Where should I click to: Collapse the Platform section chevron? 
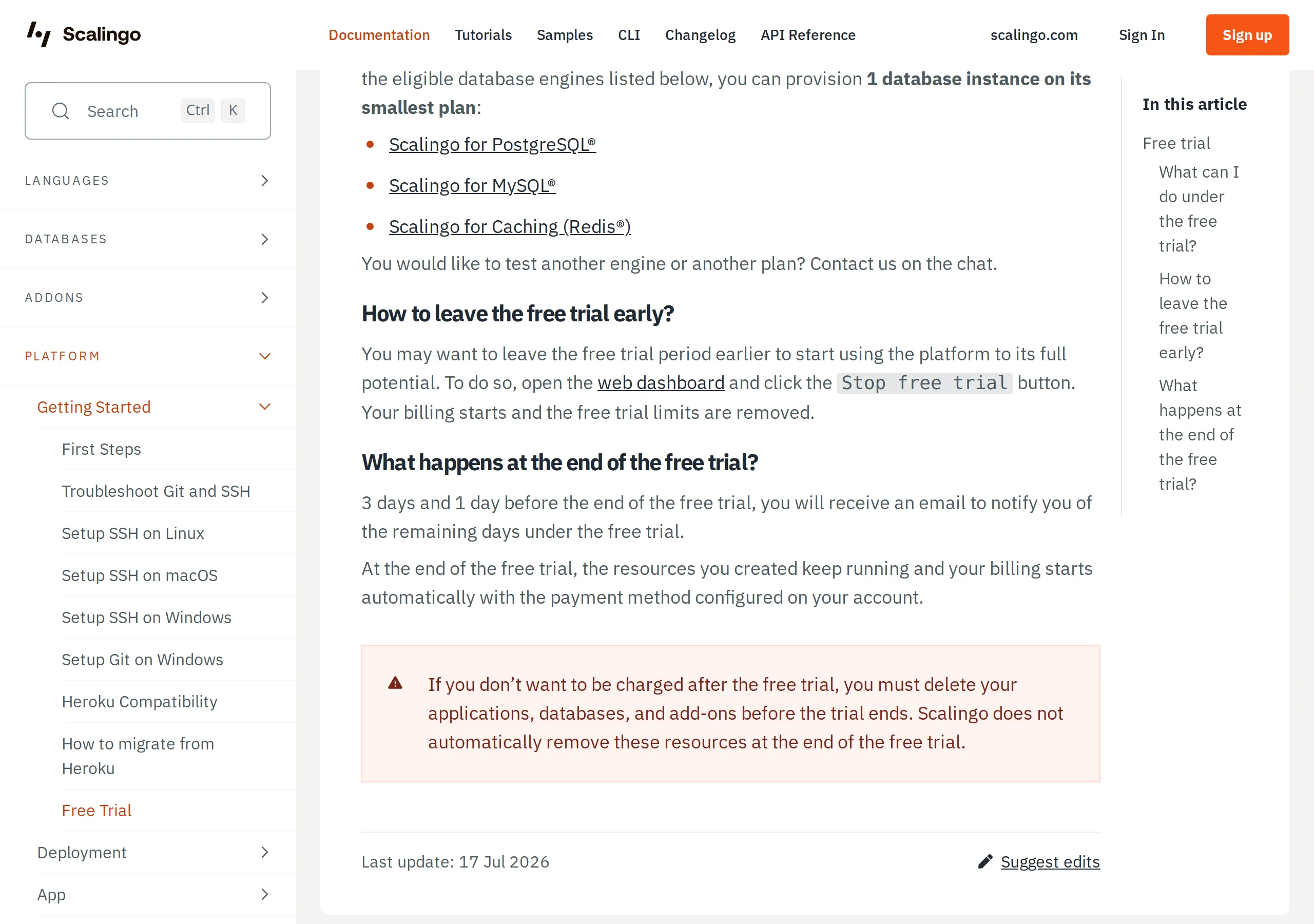[x=264, y=356]
